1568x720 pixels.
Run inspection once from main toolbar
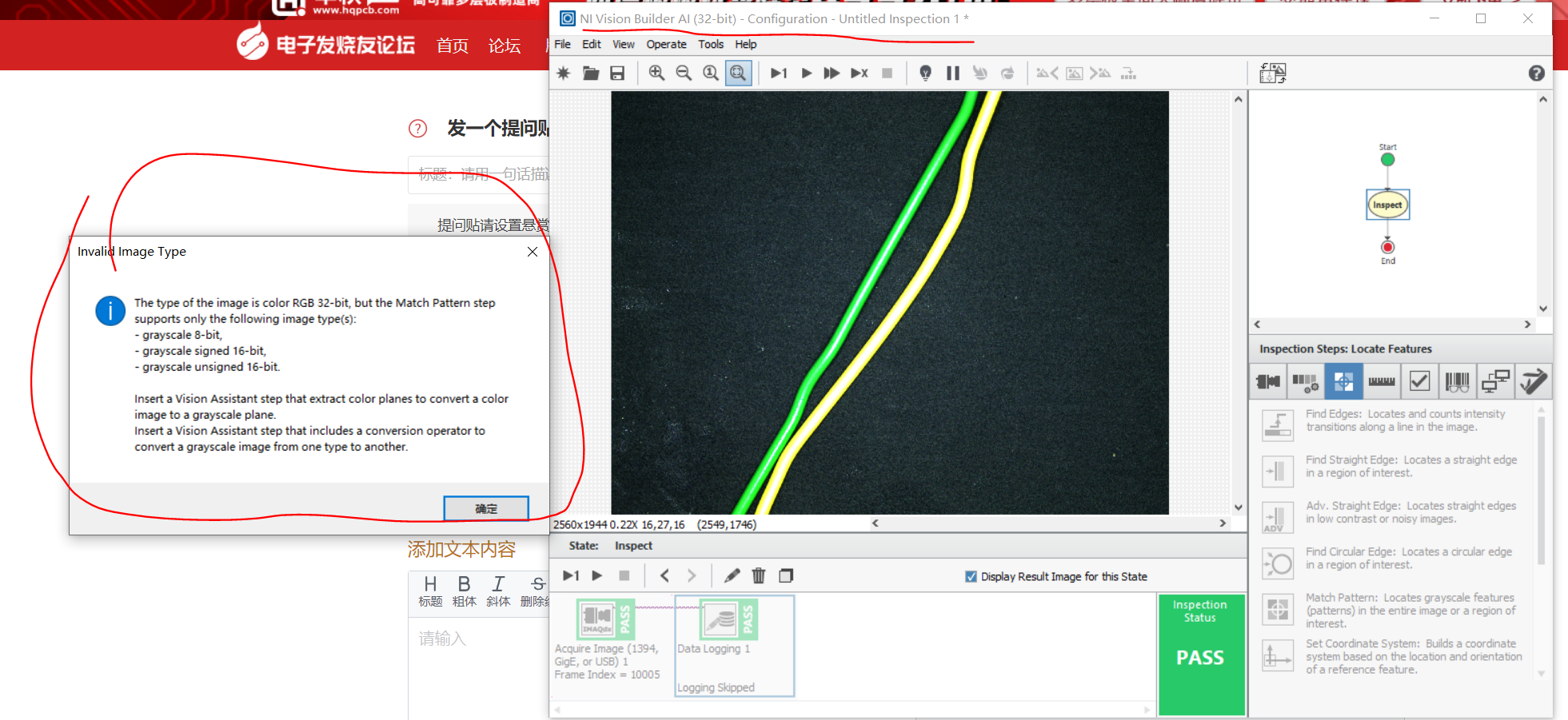coord(779,74)
